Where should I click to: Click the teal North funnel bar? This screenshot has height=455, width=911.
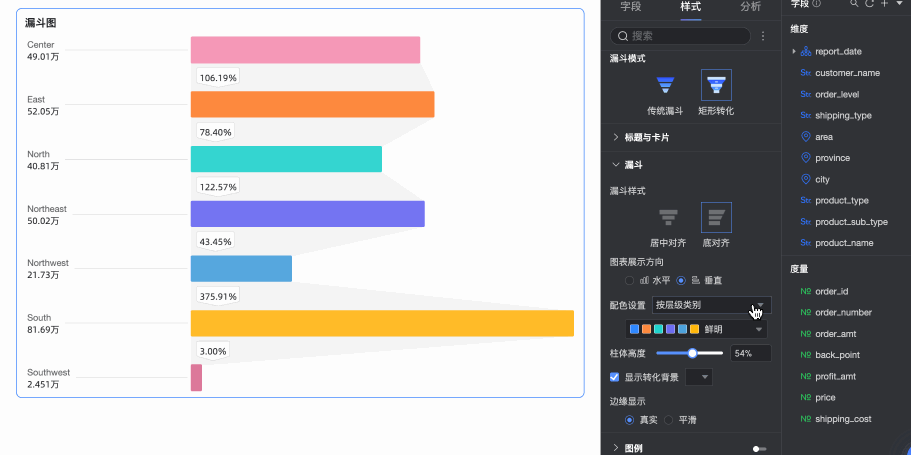pos(286,159)
